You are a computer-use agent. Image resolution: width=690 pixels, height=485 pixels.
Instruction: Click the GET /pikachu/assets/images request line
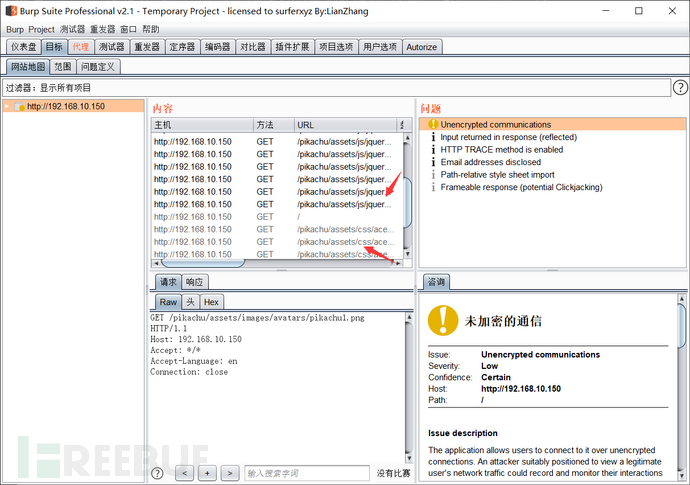tap(257, 318)
